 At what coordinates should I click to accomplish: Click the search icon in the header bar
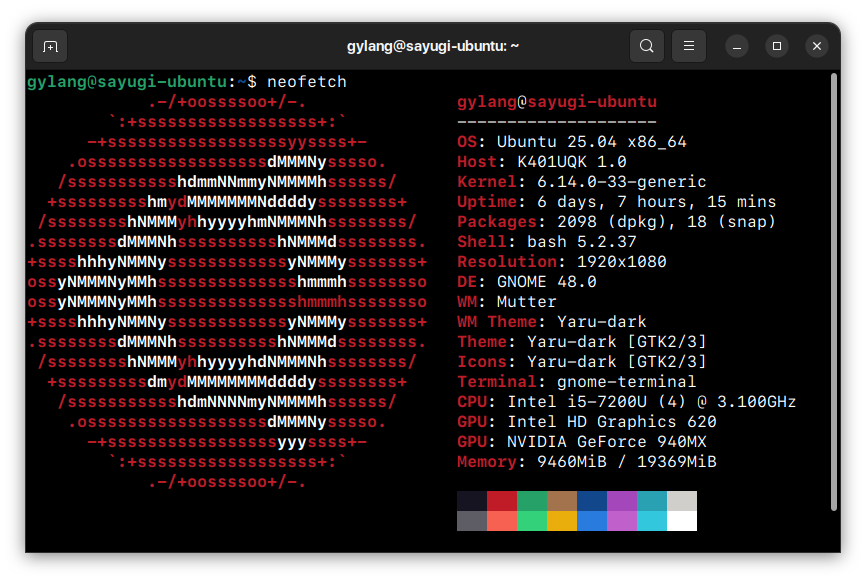tap(647, 46)
